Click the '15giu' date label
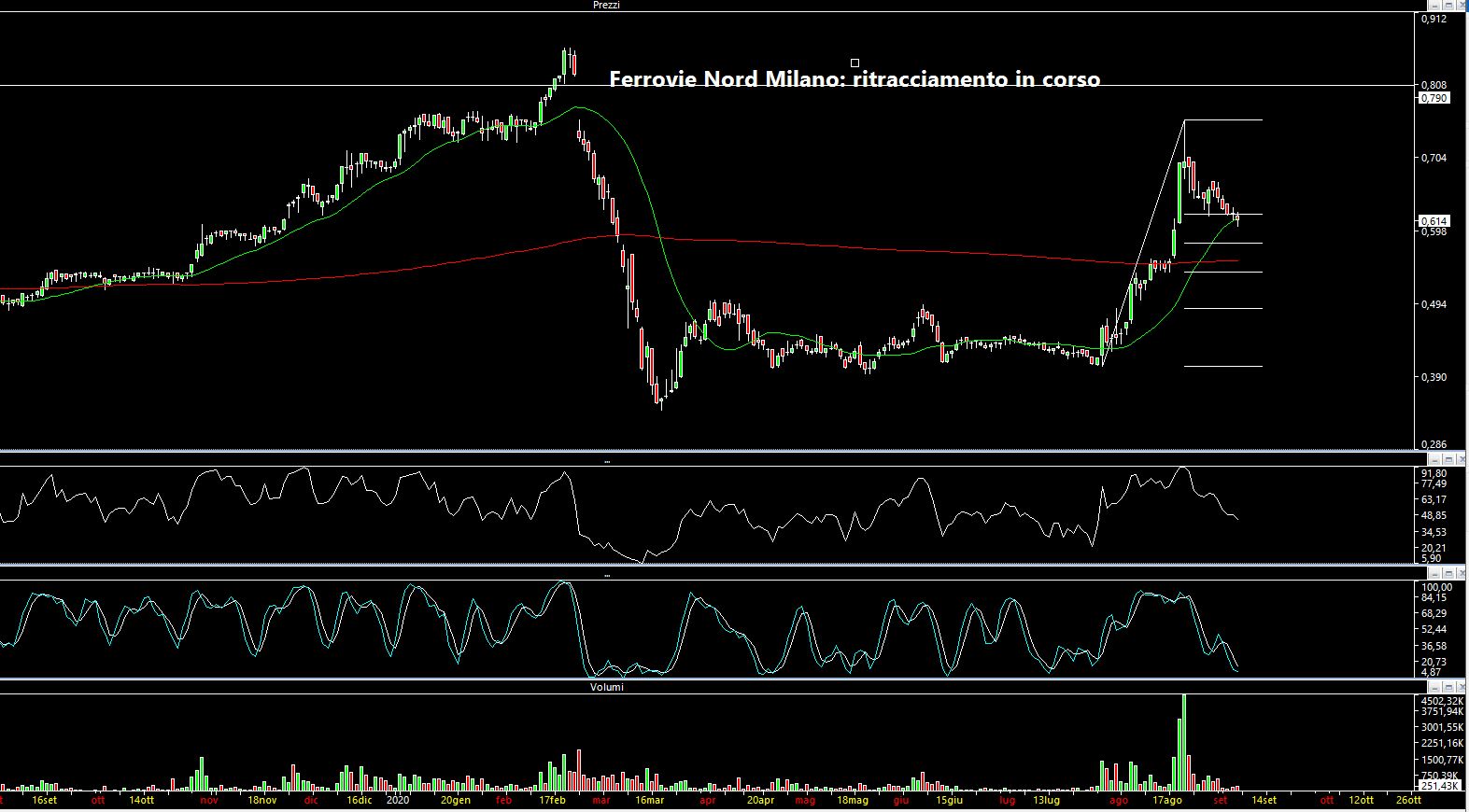The width and height of the screenshot is (1469, 812). coord(949,800)
